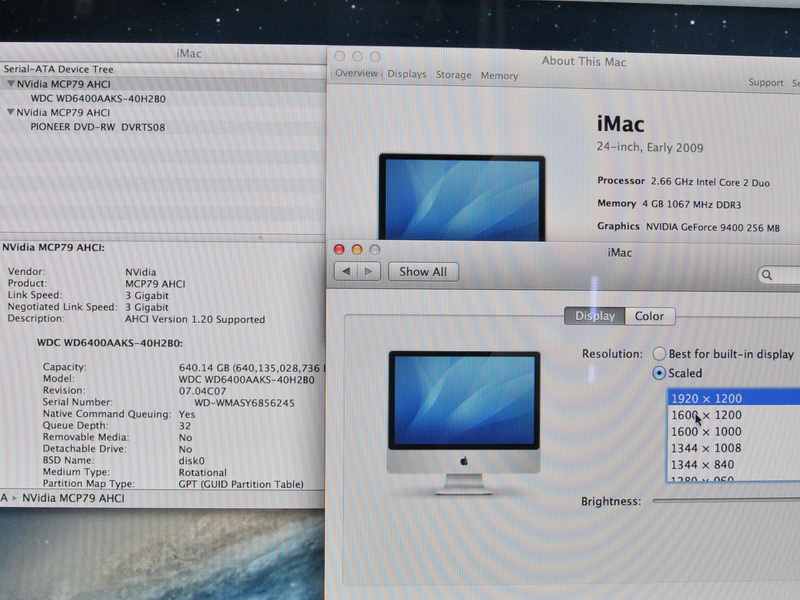The width and height of the screenshot is (800, 600).
Task: Click the Graphics NVIDIA GeForce 9400 256 MB text
Action: [x=688, y=227]
